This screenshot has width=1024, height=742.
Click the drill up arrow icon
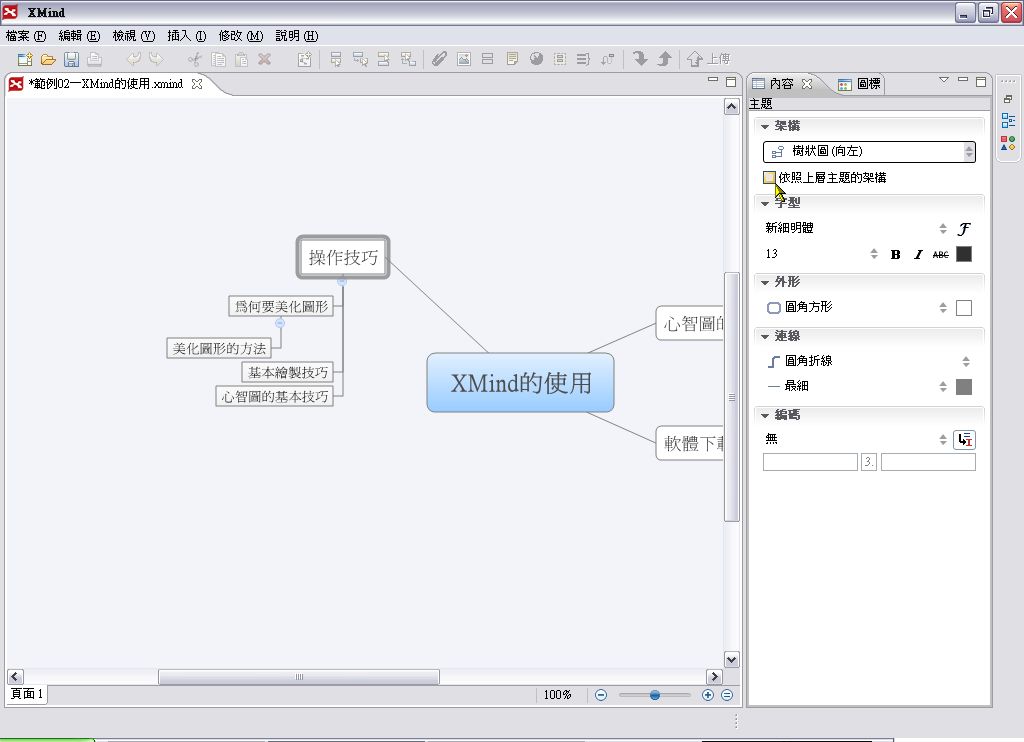[x=664, y=59]
